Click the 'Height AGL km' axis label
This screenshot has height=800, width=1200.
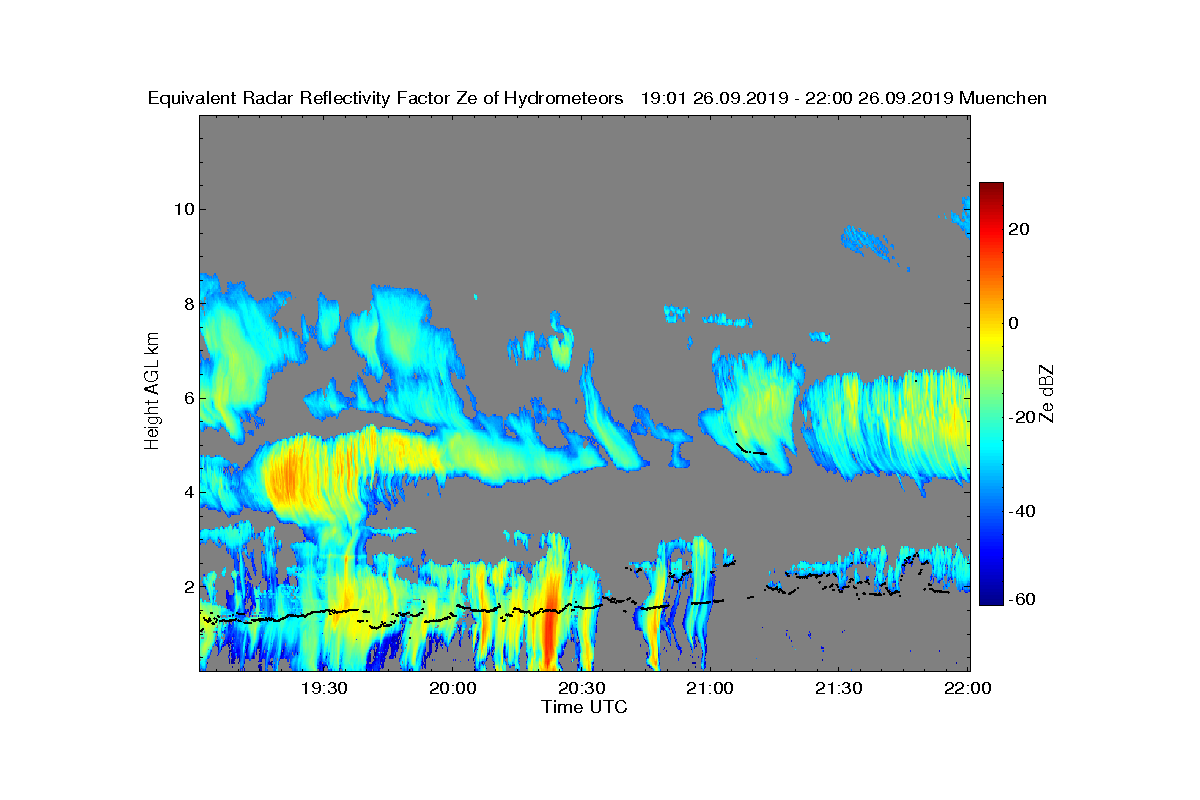(152, 392)
